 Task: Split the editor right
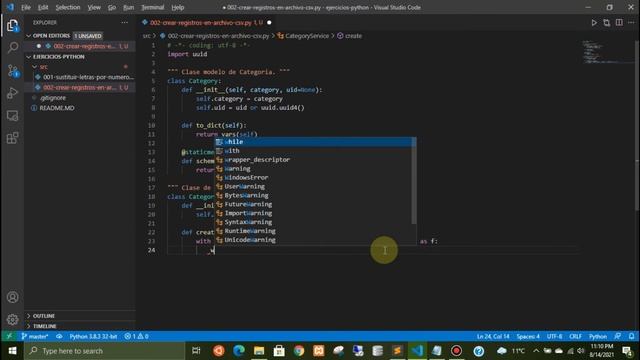click(619, 22)
